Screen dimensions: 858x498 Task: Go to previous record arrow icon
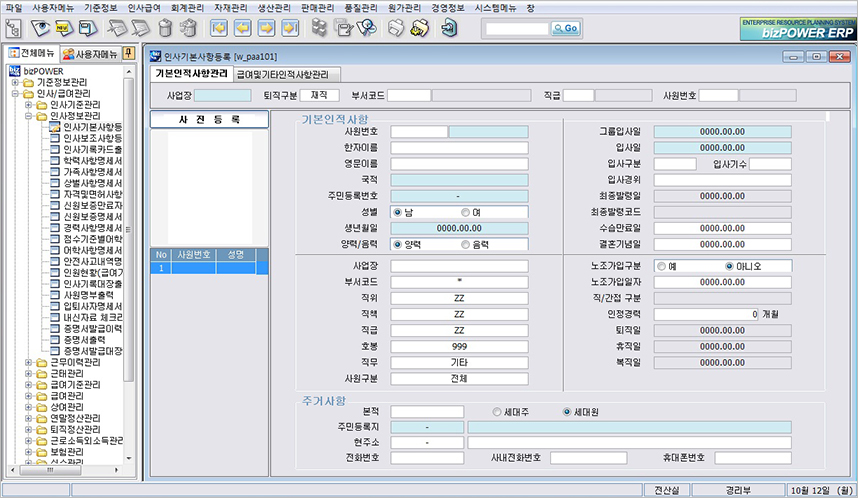click(x=242, y=28)
